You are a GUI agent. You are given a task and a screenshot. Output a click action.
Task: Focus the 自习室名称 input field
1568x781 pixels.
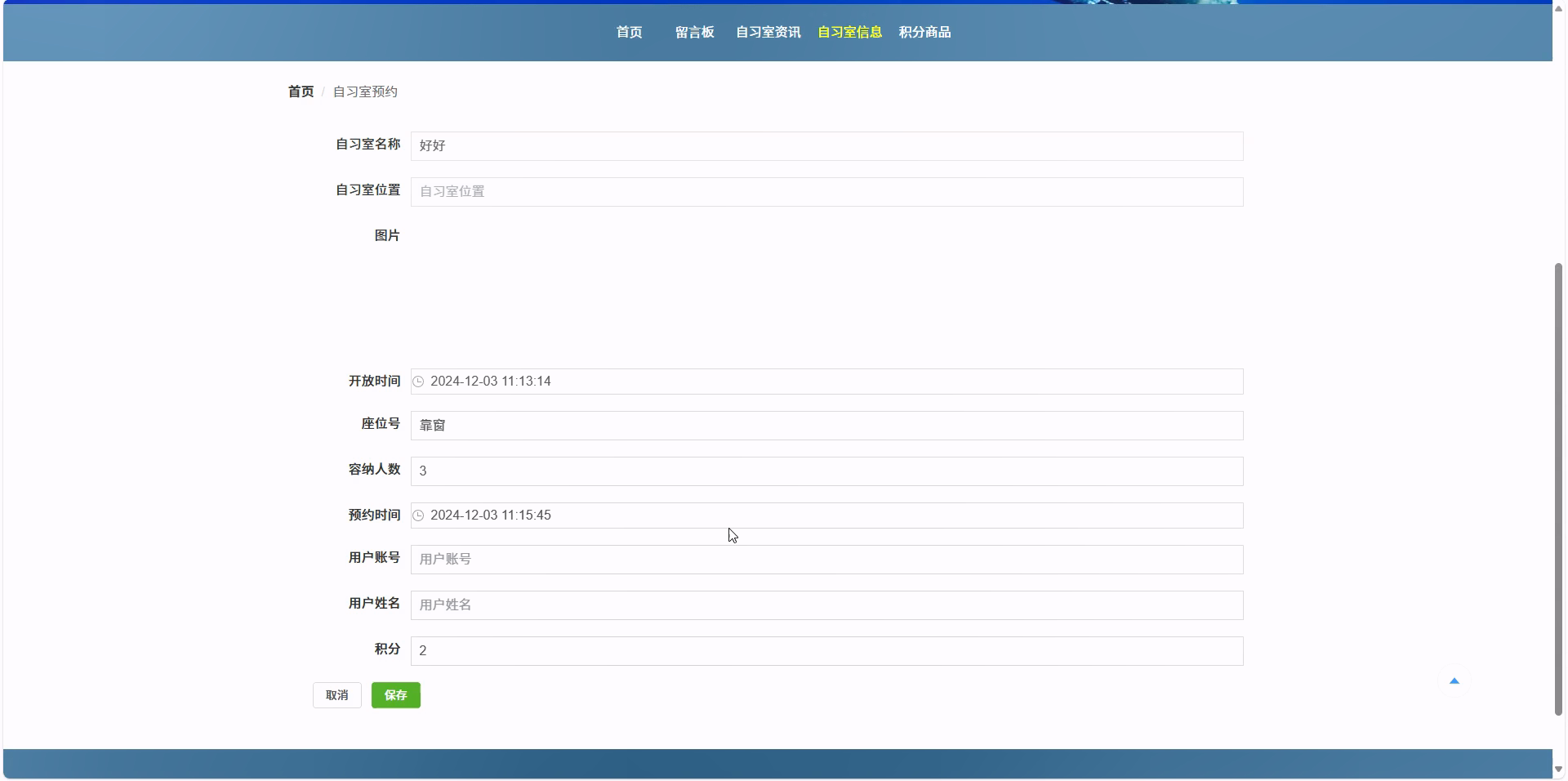826,146
